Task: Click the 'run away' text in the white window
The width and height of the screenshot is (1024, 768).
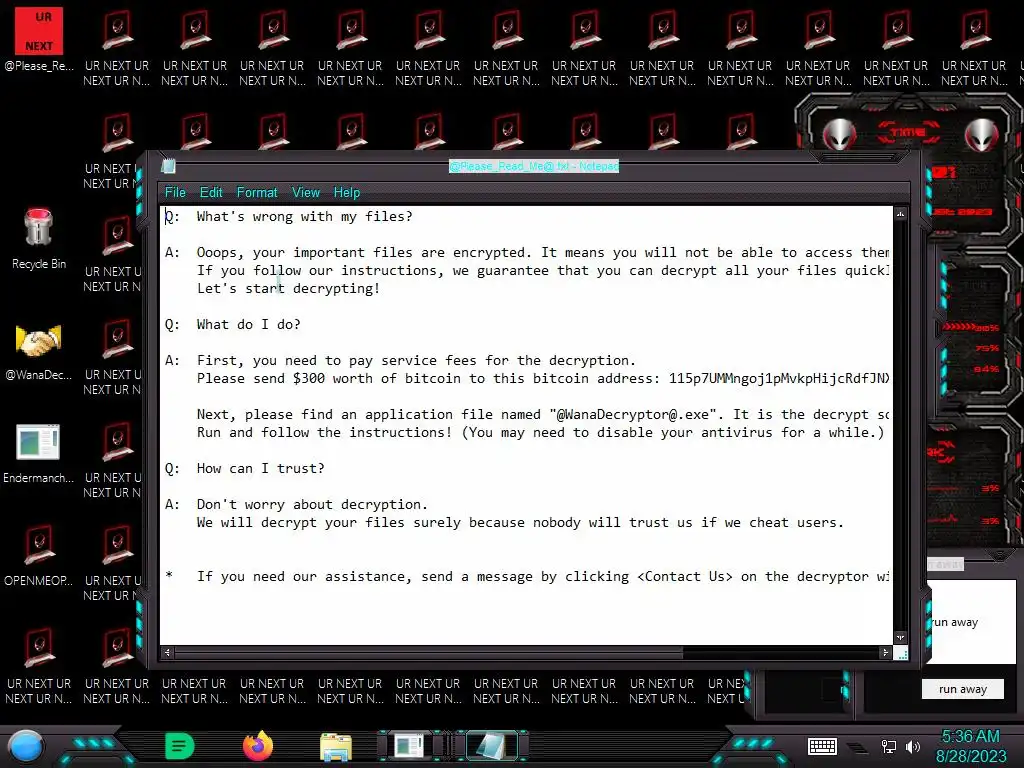Action: (955, 622)
